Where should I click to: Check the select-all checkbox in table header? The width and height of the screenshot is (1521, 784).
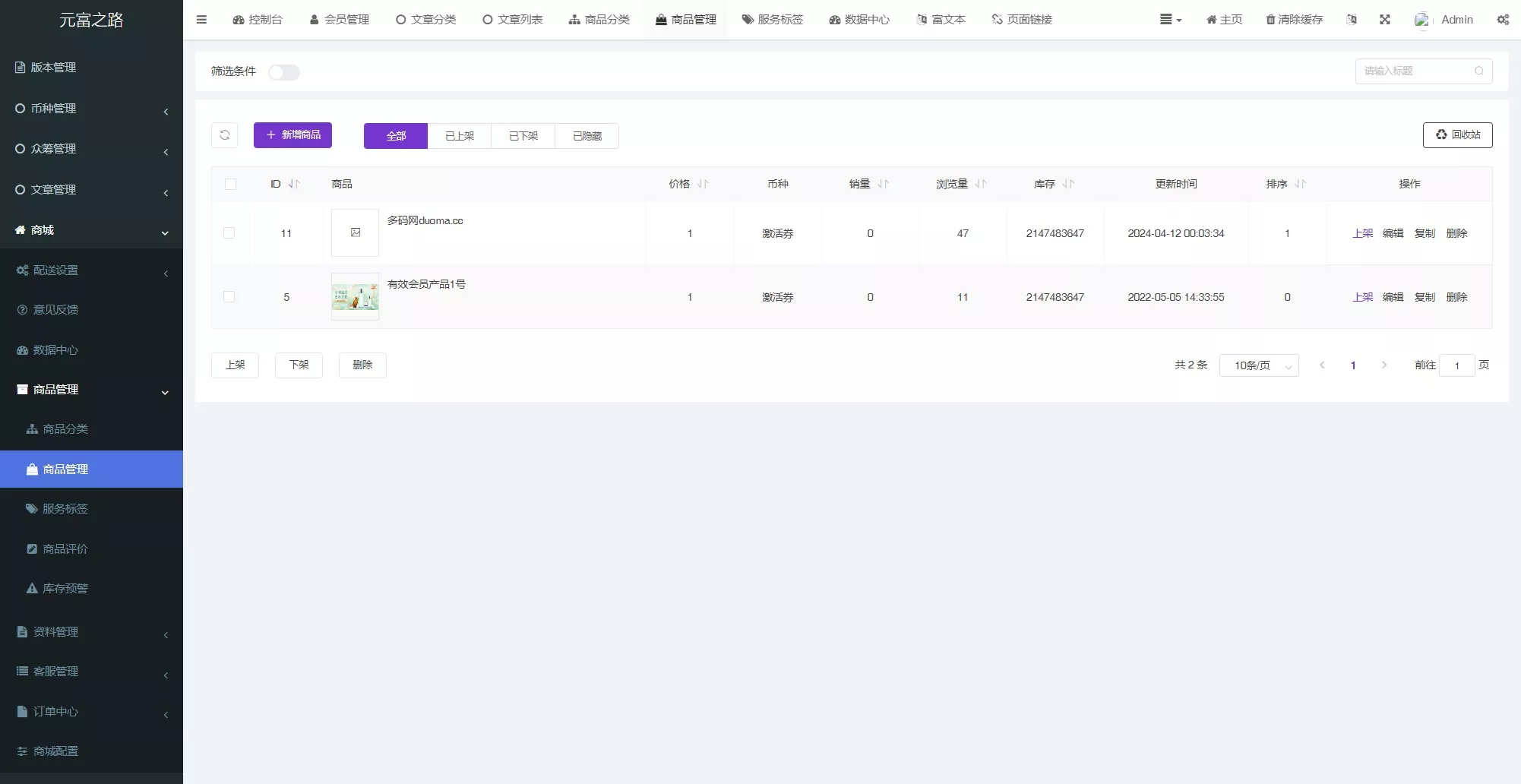(x=231, y=184)
